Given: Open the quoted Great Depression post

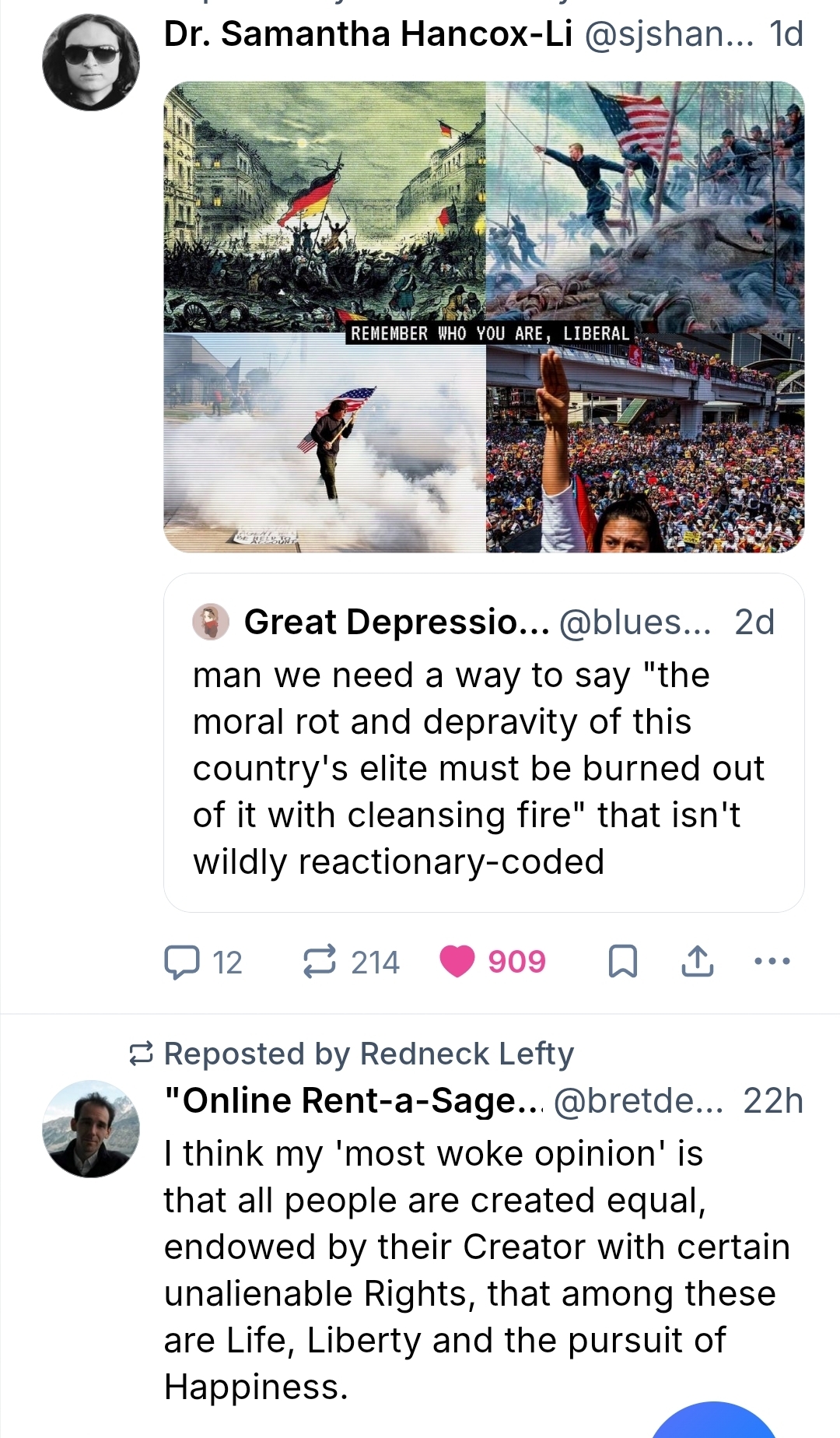Looking at the screenshot, I should tap(484, 769).
